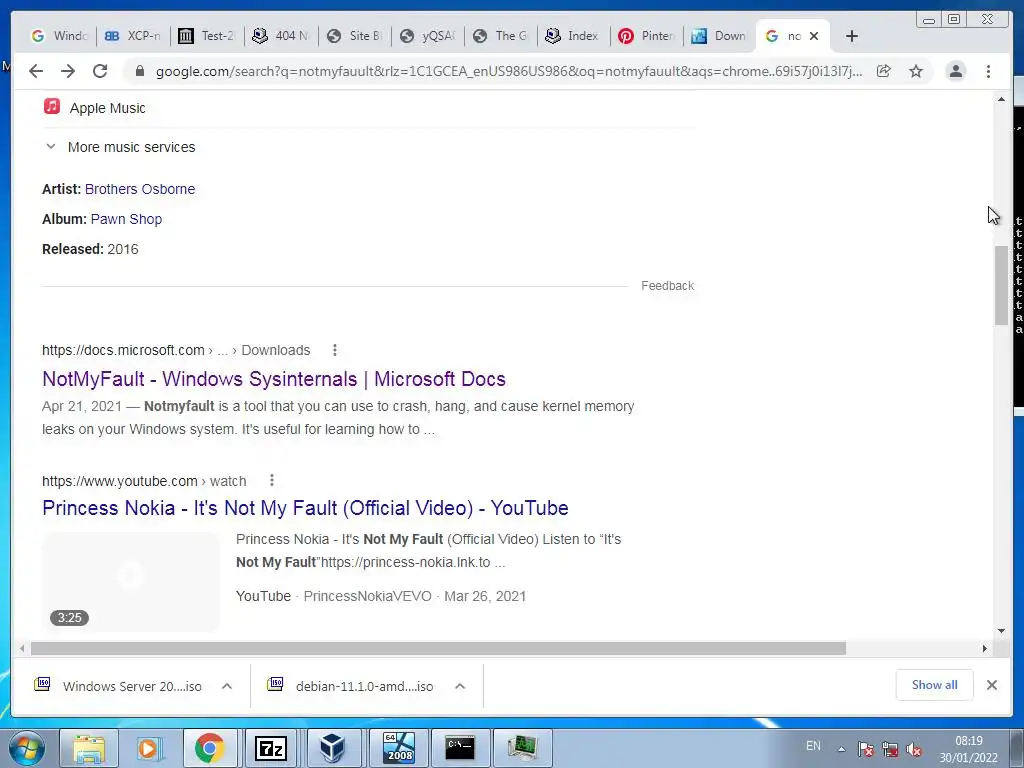1024x768 pixels.
Task: Switch to the The G tab
Action: 501,36
